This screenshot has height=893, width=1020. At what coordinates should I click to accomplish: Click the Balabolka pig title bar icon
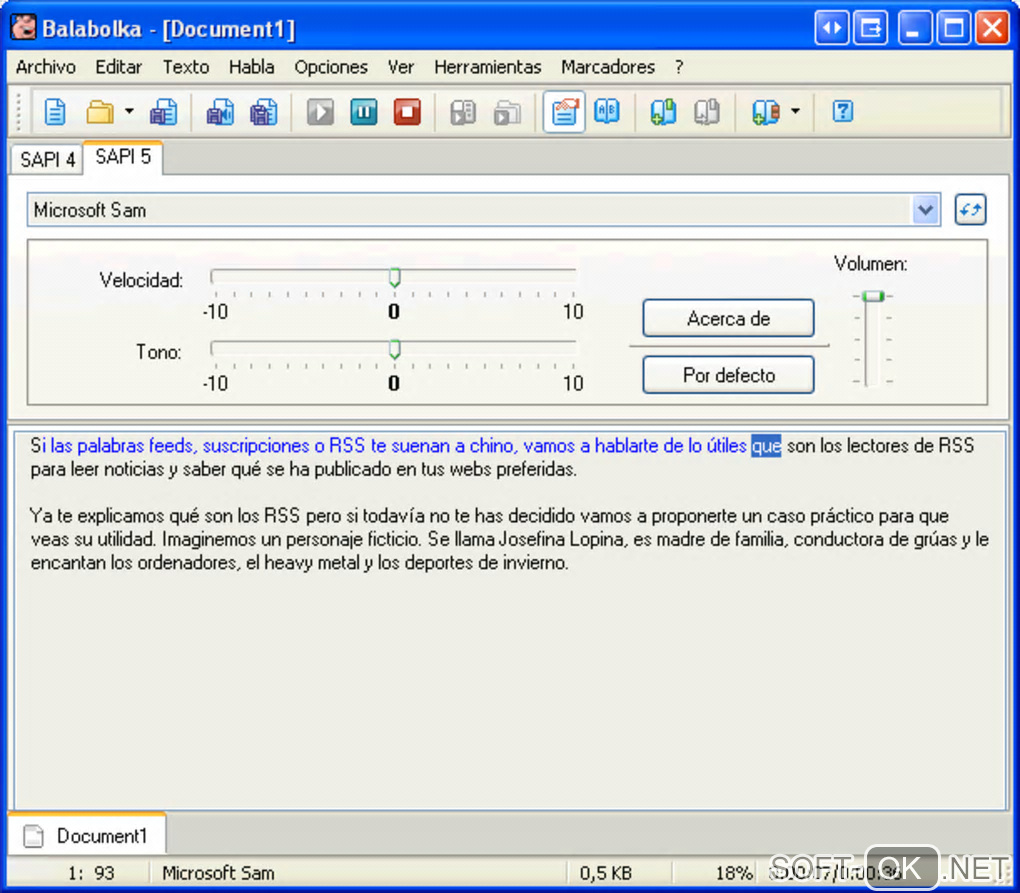(23, 28)
